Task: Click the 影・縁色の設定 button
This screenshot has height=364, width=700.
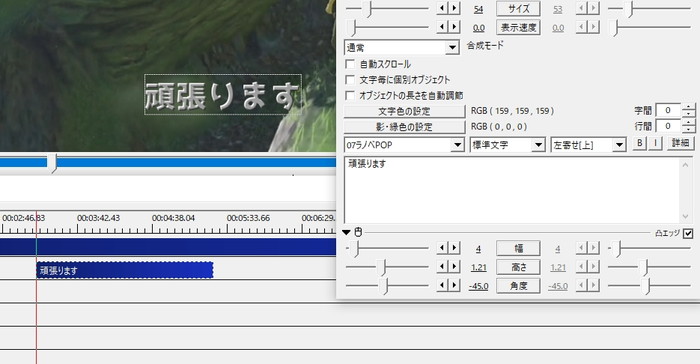Action: 404,127
